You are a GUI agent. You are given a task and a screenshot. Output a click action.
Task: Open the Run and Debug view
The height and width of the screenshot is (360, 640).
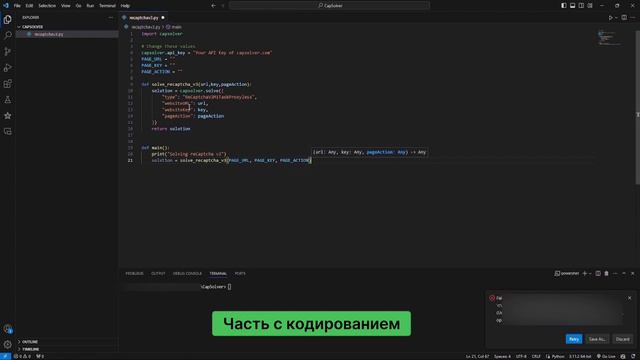coord(7,68)
